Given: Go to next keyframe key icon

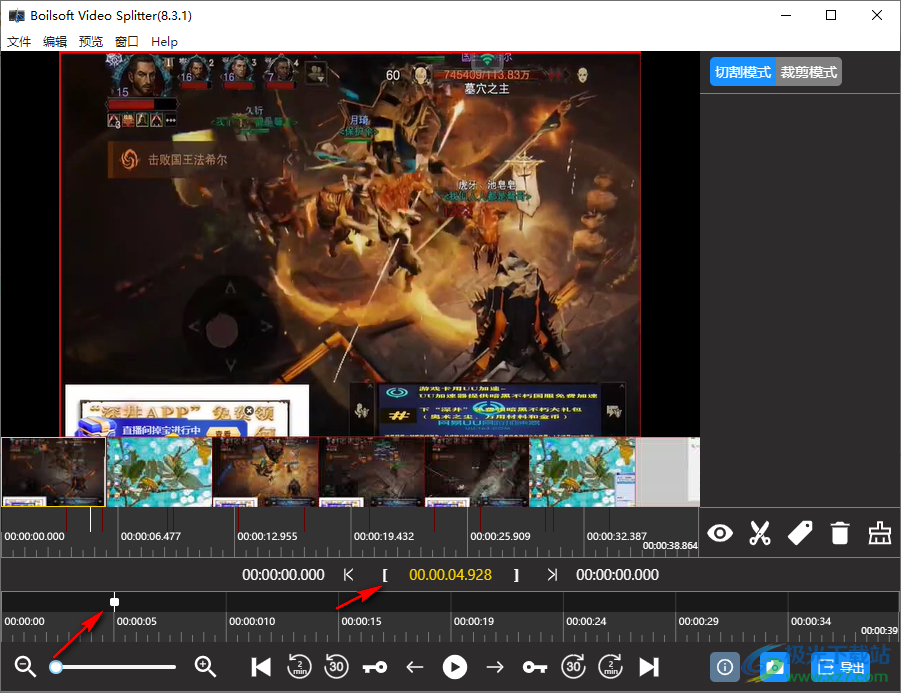Looking at the screenshot, I should point(534,667).
